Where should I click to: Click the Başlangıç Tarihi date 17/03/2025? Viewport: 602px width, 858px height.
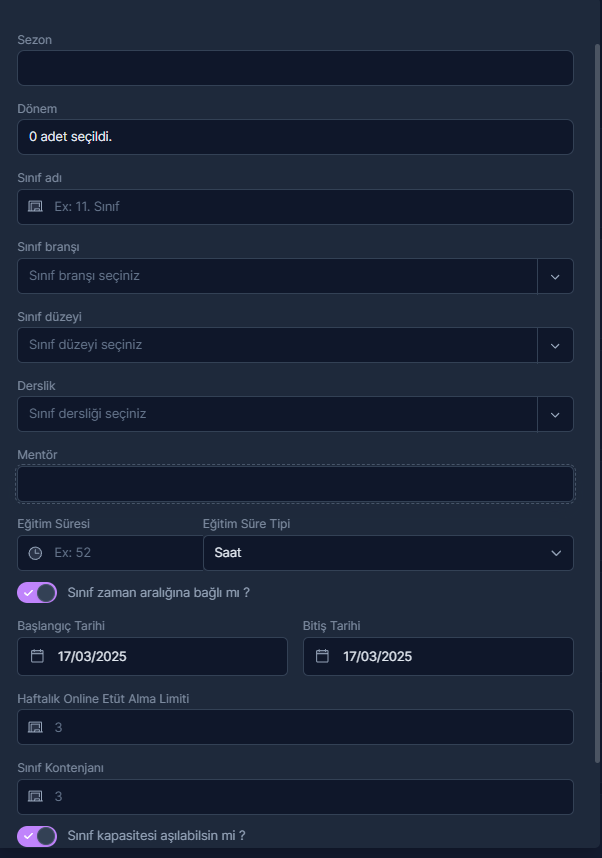click(92, 656)
